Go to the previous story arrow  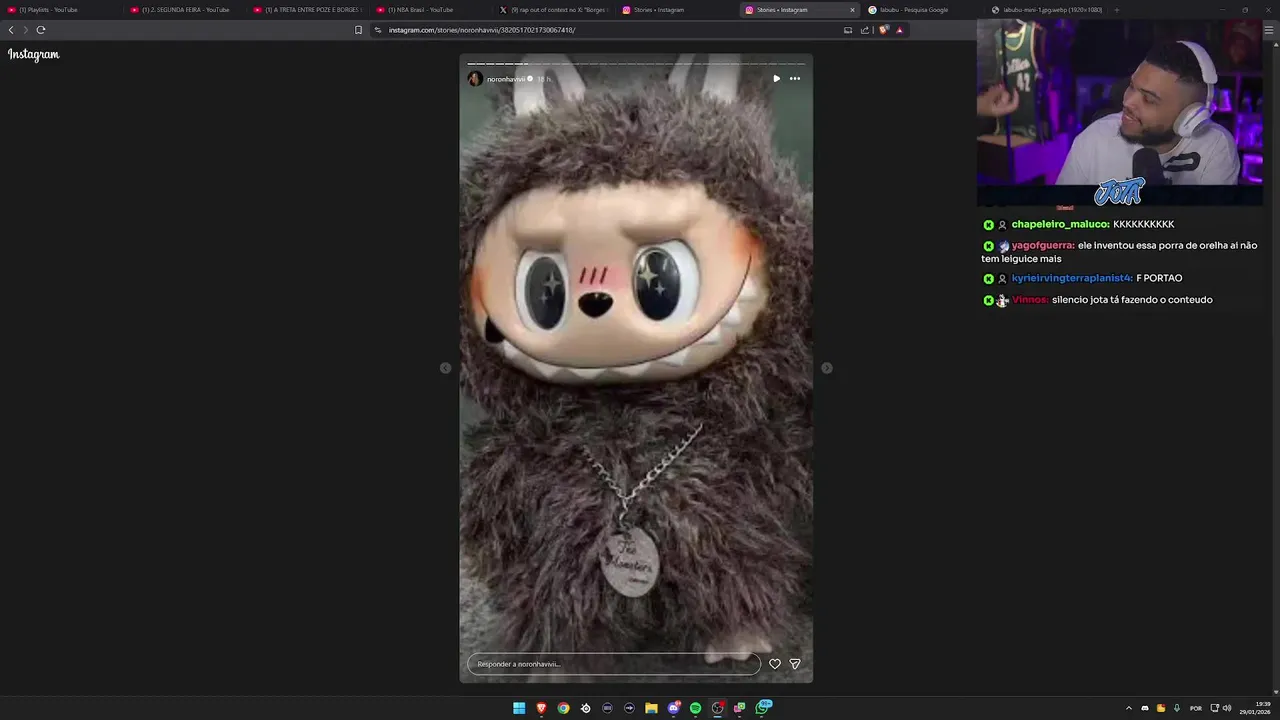[446, 368]
